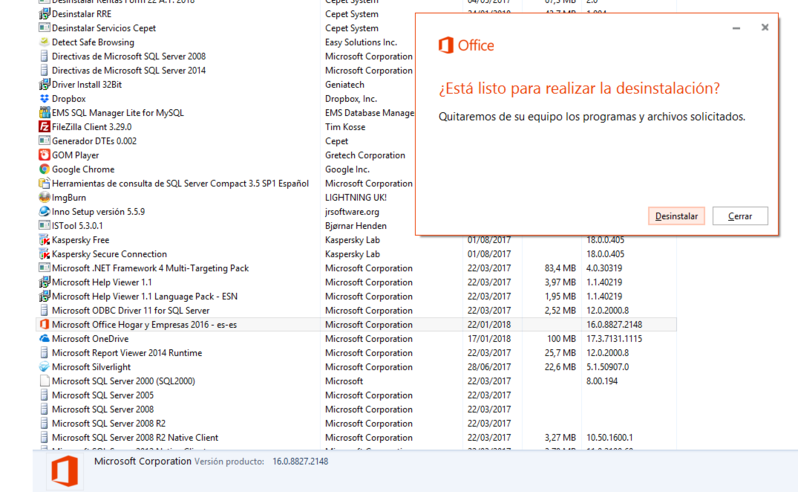This screenshot has height=492, width=798.
Task: Click the Microsoft Help Viewer 1.1 icon
Action: 44,282
